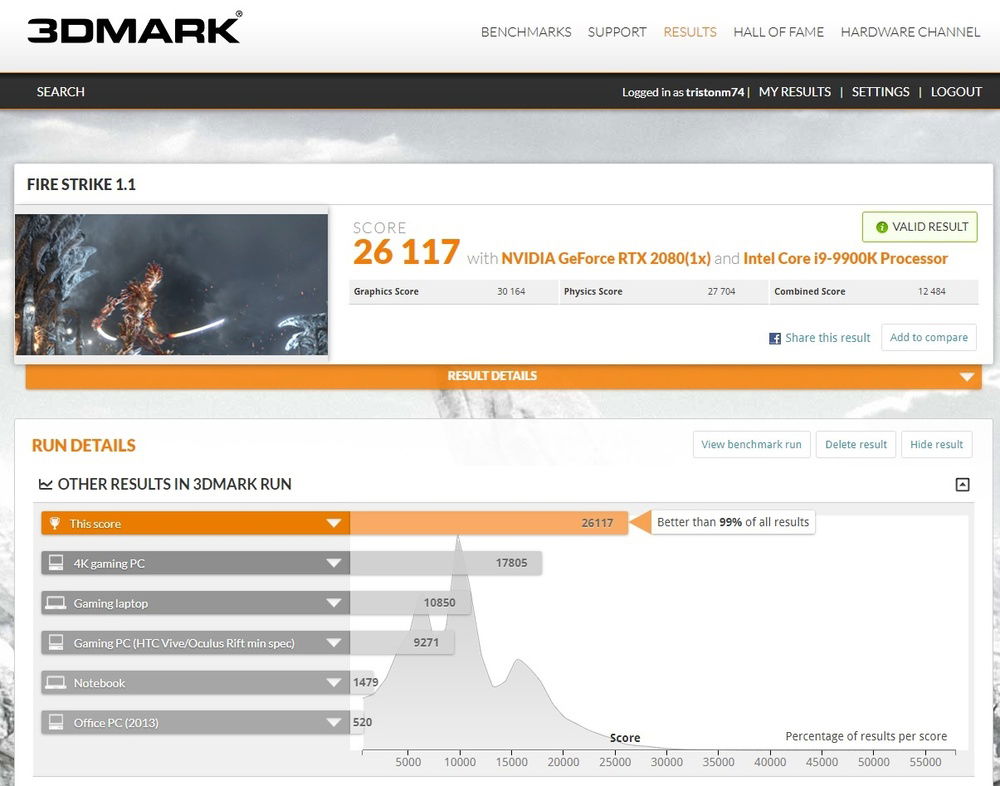Click the Facebook share icon
Viewport: 1000px width, 786px height.
(774, 339)
